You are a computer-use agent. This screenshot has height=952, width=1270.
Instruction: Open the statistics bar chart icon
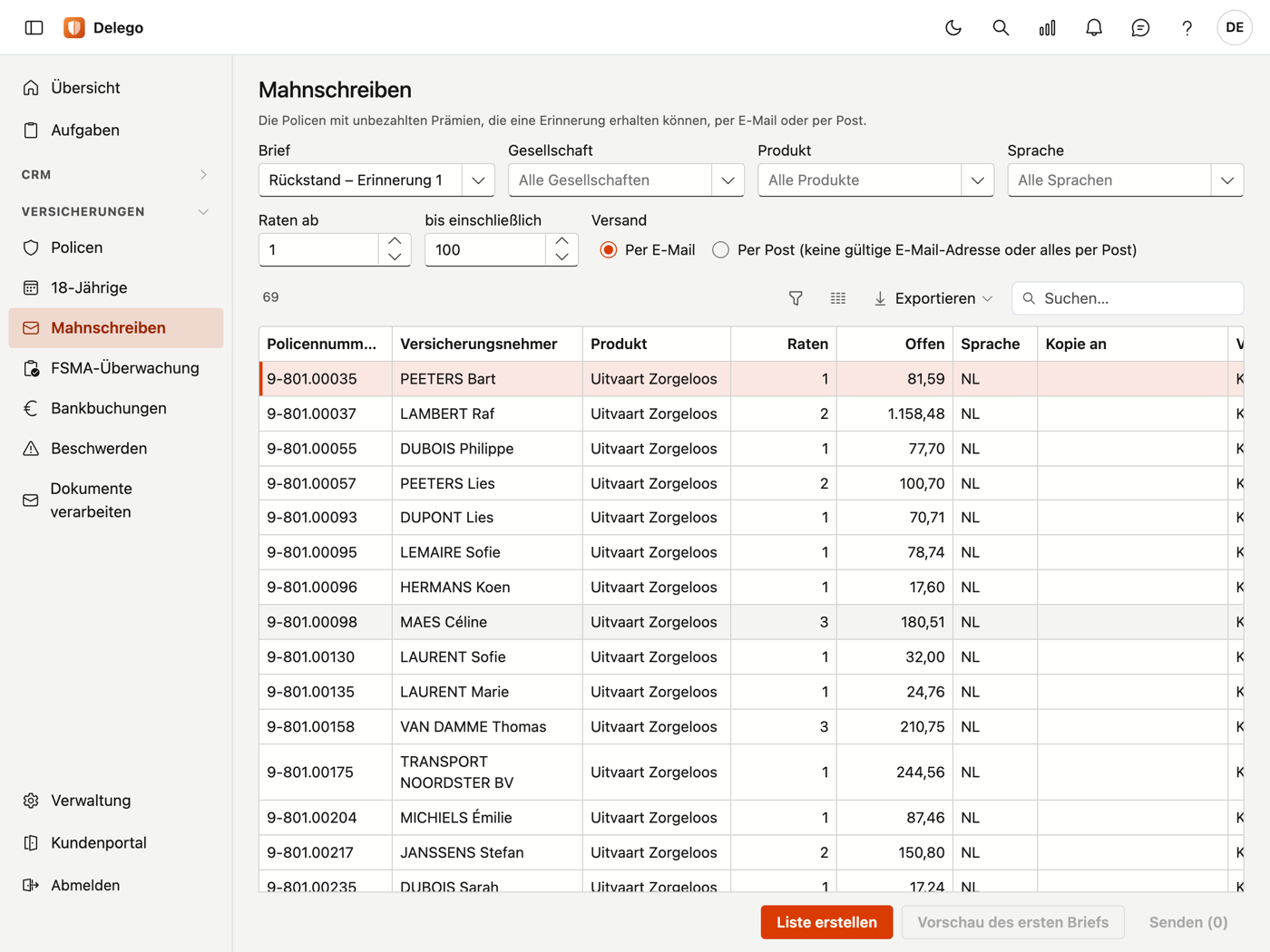pyautogui.click(x=1048, y=27)
